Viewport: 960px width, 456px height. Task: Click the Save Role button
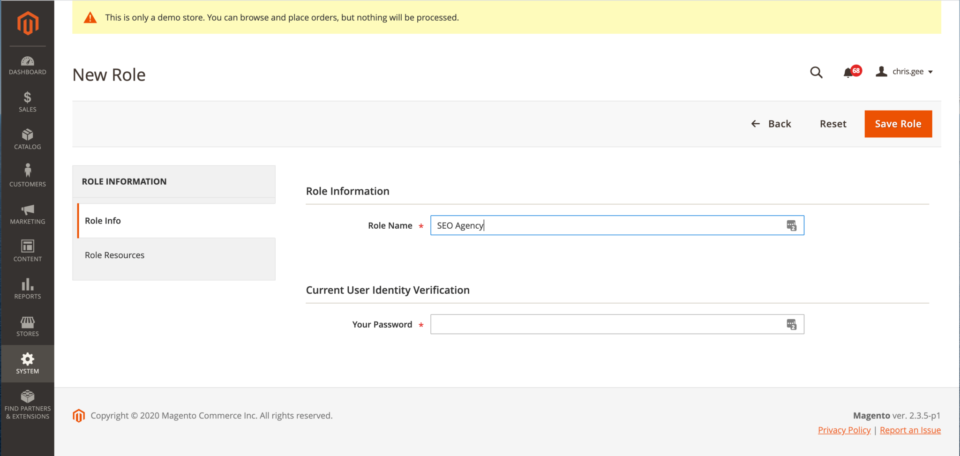tap(898, 124)
